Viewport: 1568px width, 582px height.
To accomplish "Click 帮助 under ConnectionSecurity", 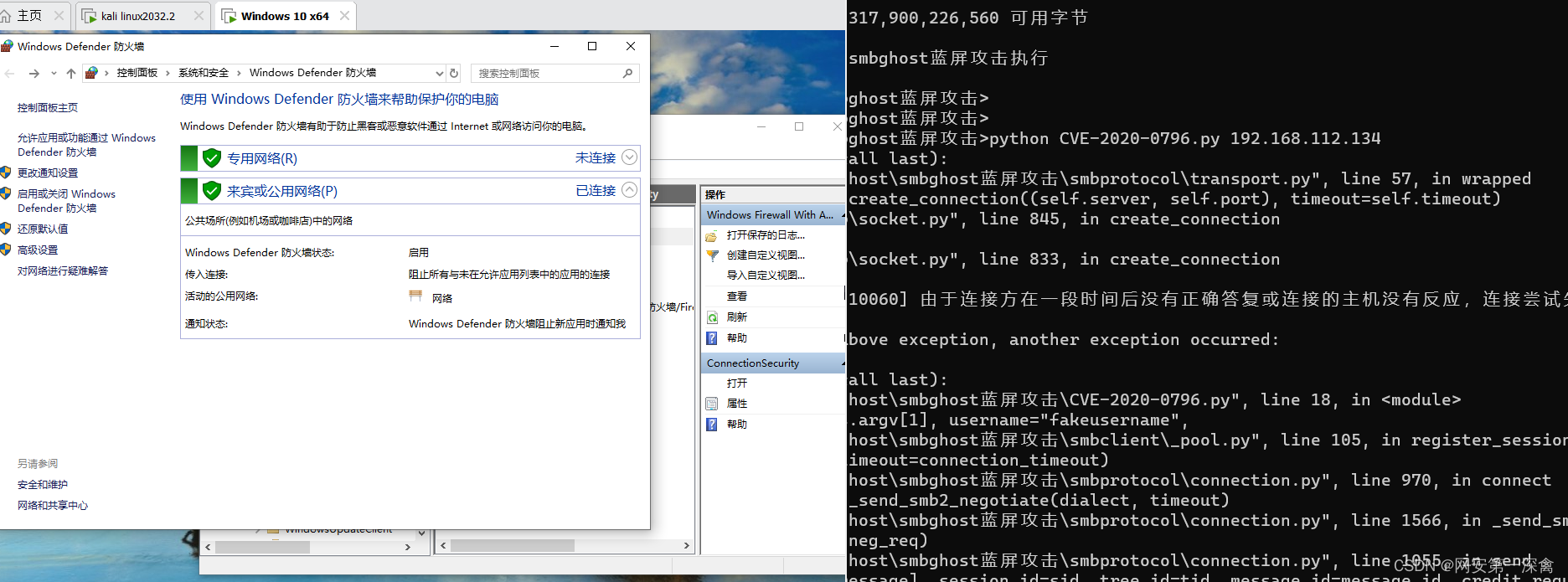I will 737,425.
